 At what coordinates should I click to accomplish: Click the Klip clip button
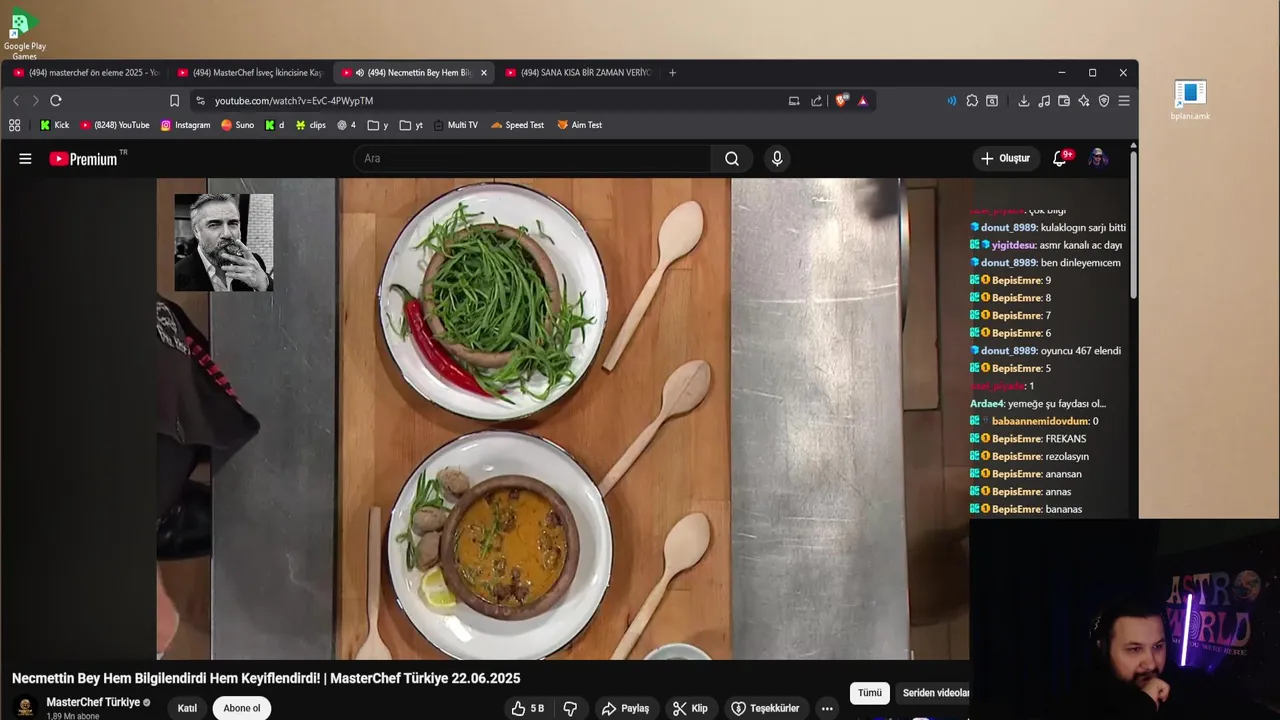click(690, 708)
